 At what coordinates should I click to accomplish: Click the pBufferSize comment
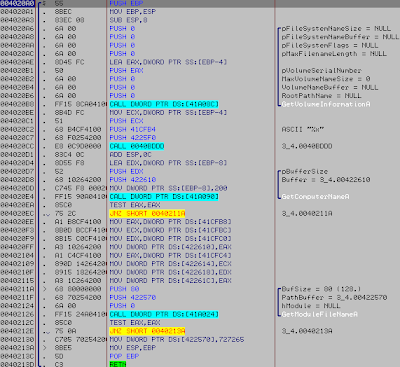305,171
